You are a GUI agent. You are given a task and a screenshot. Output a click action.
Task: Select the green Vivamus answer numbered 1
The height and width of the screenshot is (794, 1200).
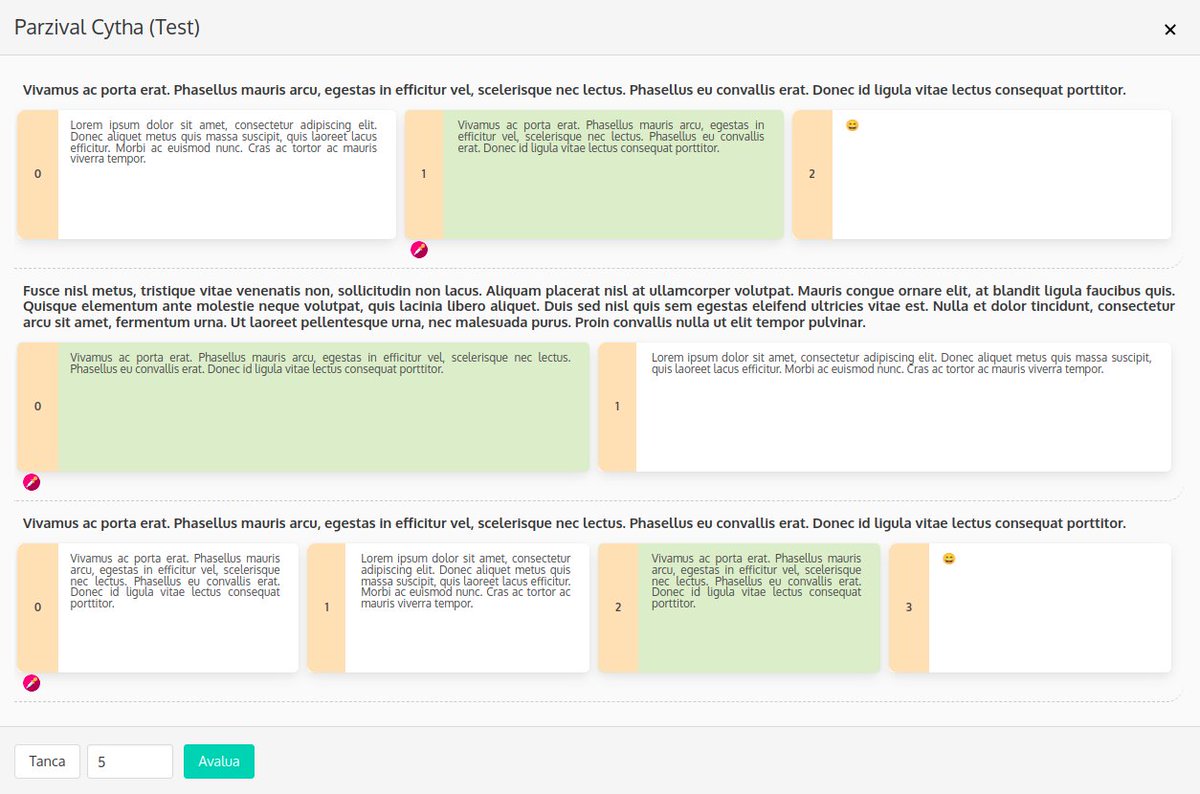pyautogui.click(x=594, y=174)
